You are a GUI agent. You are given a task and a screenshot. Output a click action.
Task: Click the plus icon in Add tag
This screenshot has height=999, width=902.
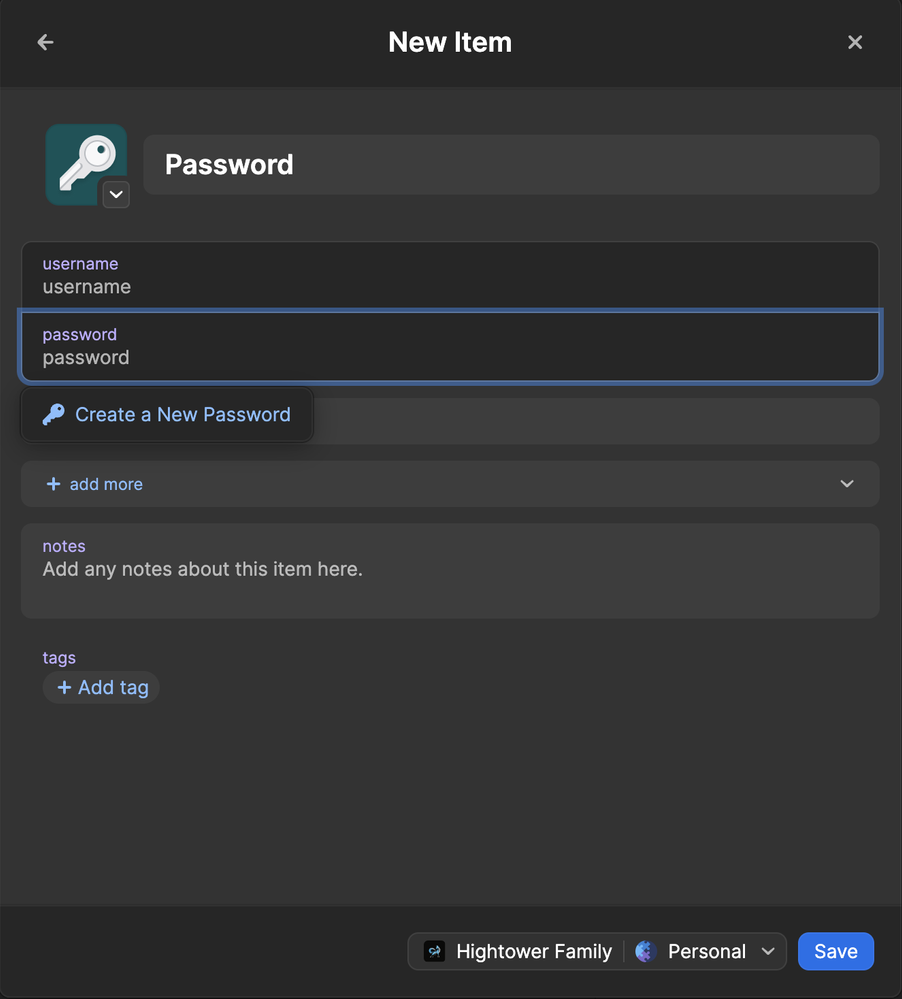click(x=64, y=687)
